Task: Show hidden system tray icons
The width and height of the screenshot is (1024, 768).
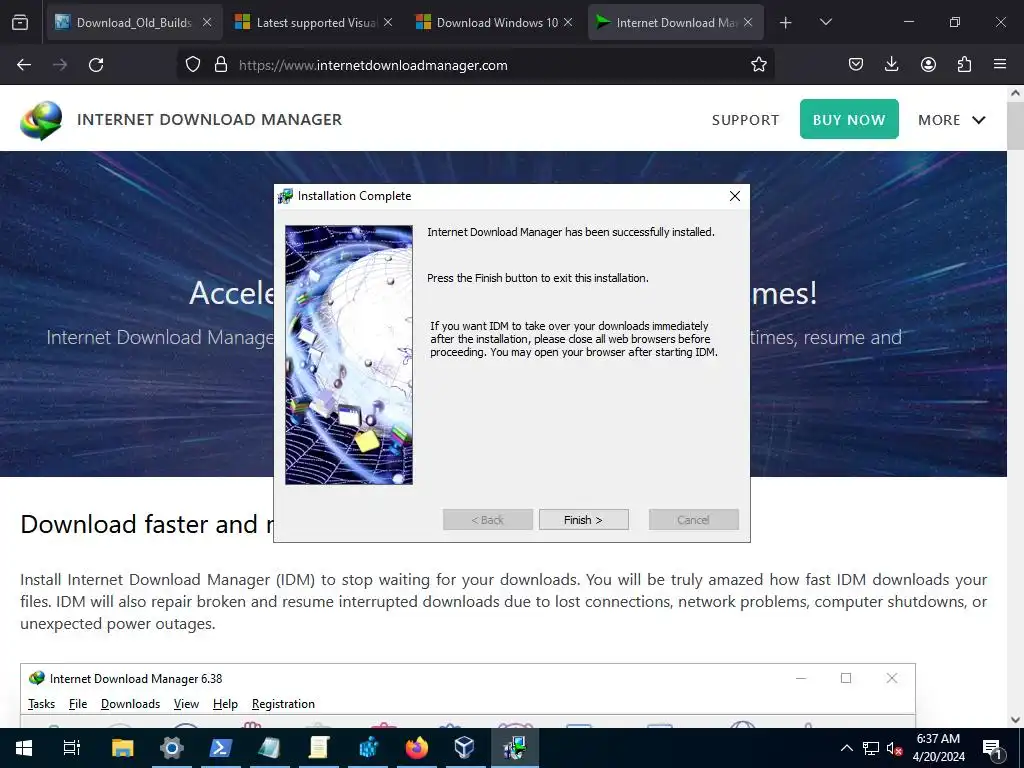Action: click(x=846, y=748)
